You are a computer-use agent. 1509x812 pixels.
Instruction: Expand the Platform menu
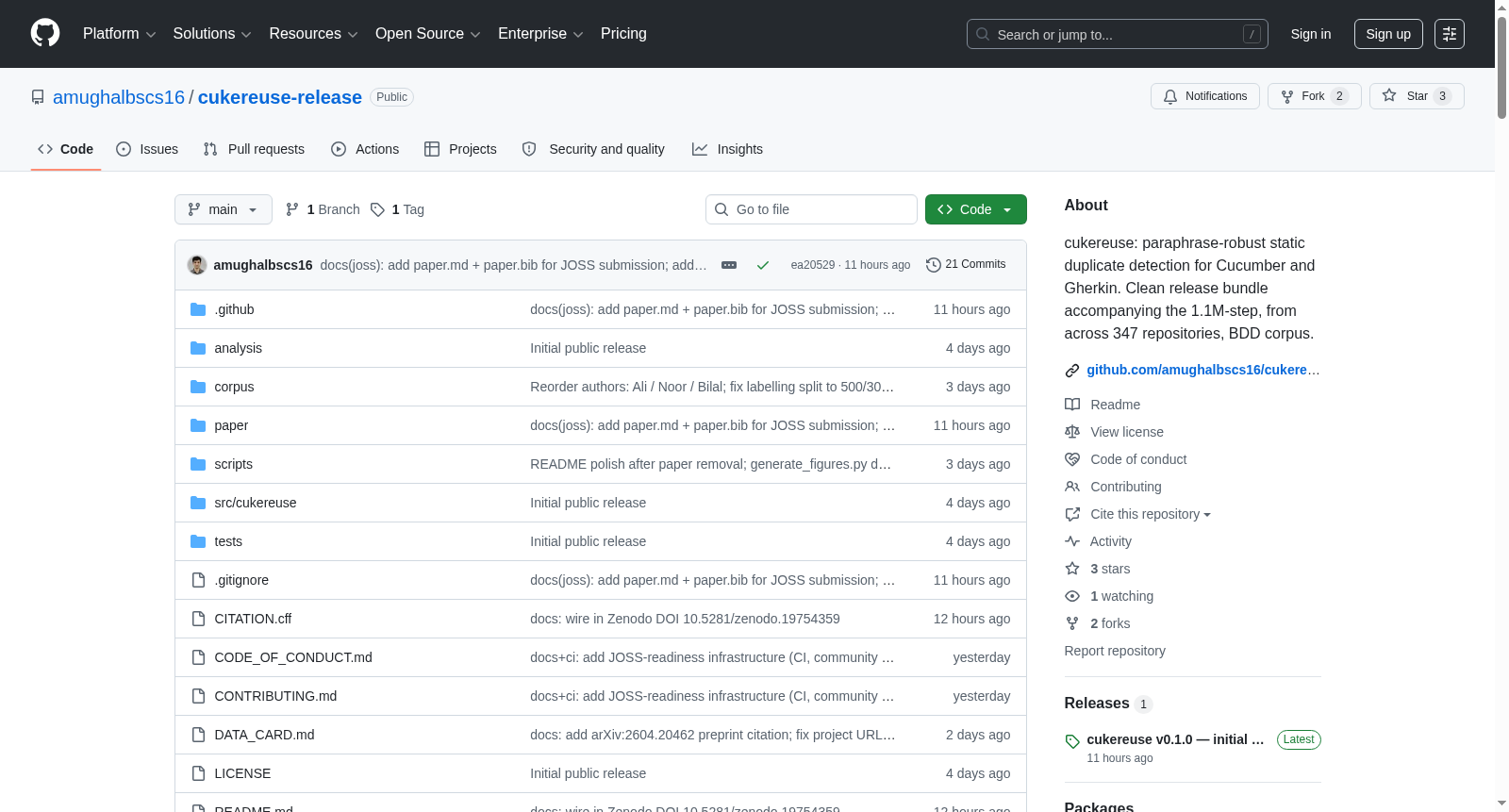pyautogui.click(x=119, y=34)
